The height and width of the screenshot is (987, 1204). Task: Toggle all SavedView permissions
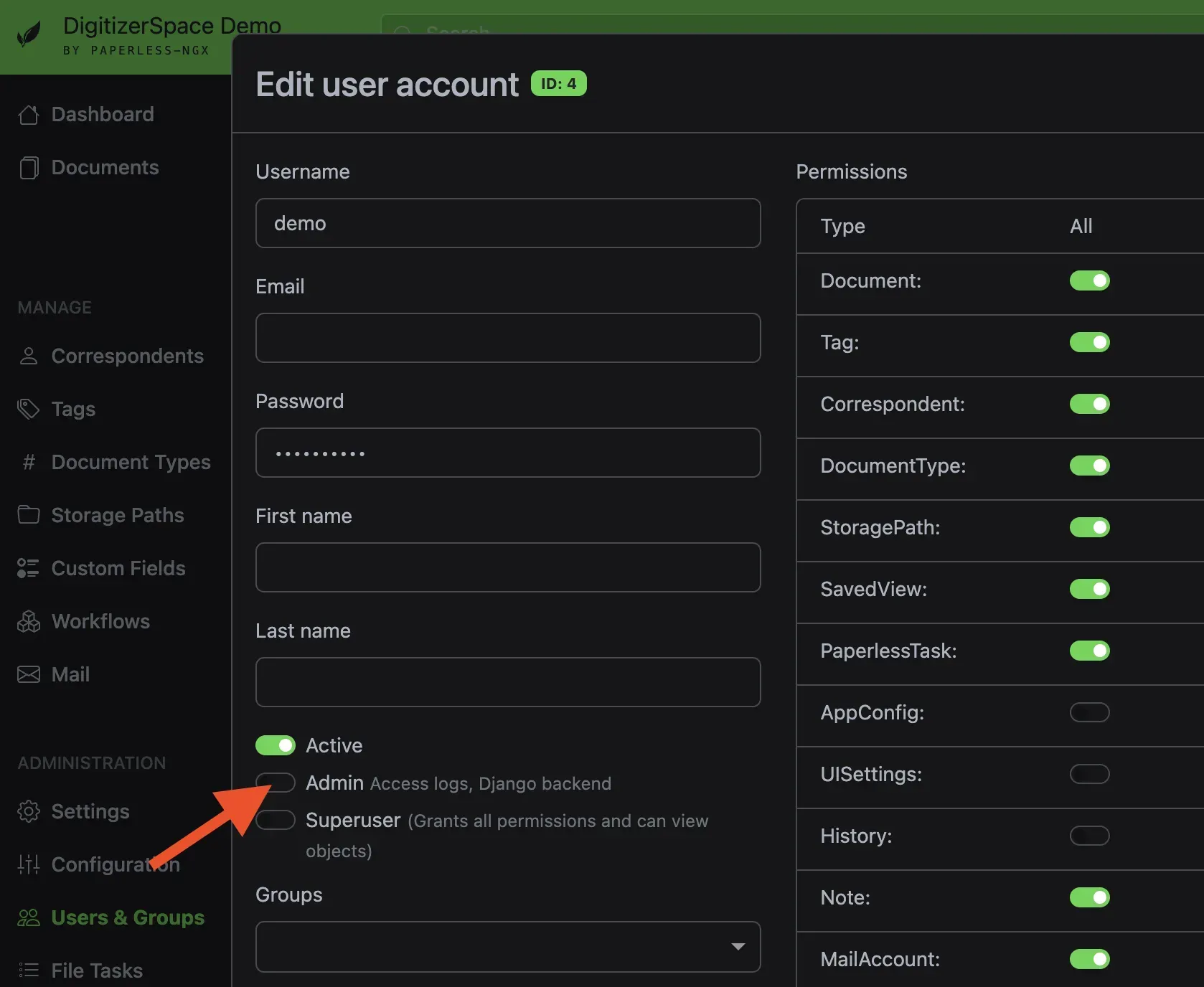pos(1089,589)
